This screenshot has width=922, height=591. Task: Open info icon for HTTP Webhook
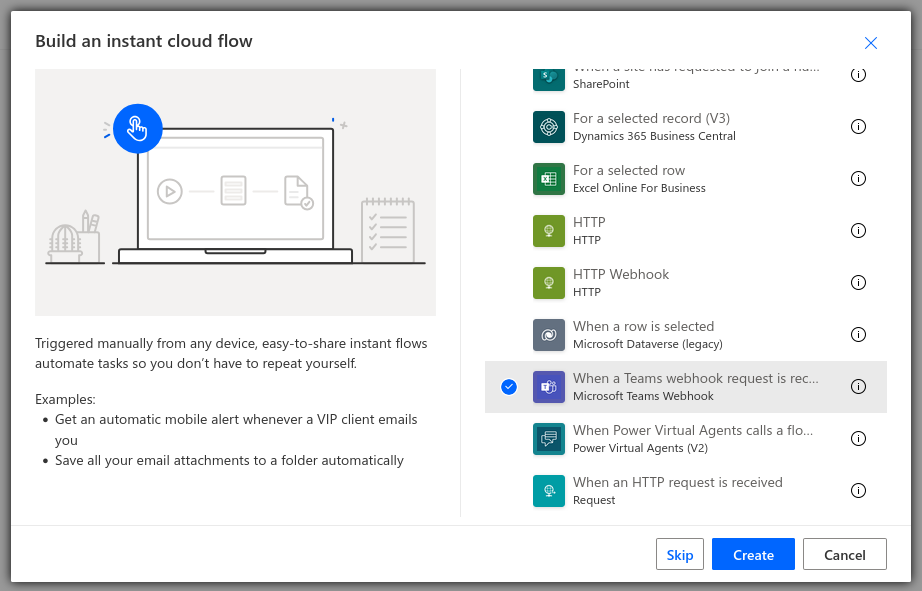click(858, 282)
